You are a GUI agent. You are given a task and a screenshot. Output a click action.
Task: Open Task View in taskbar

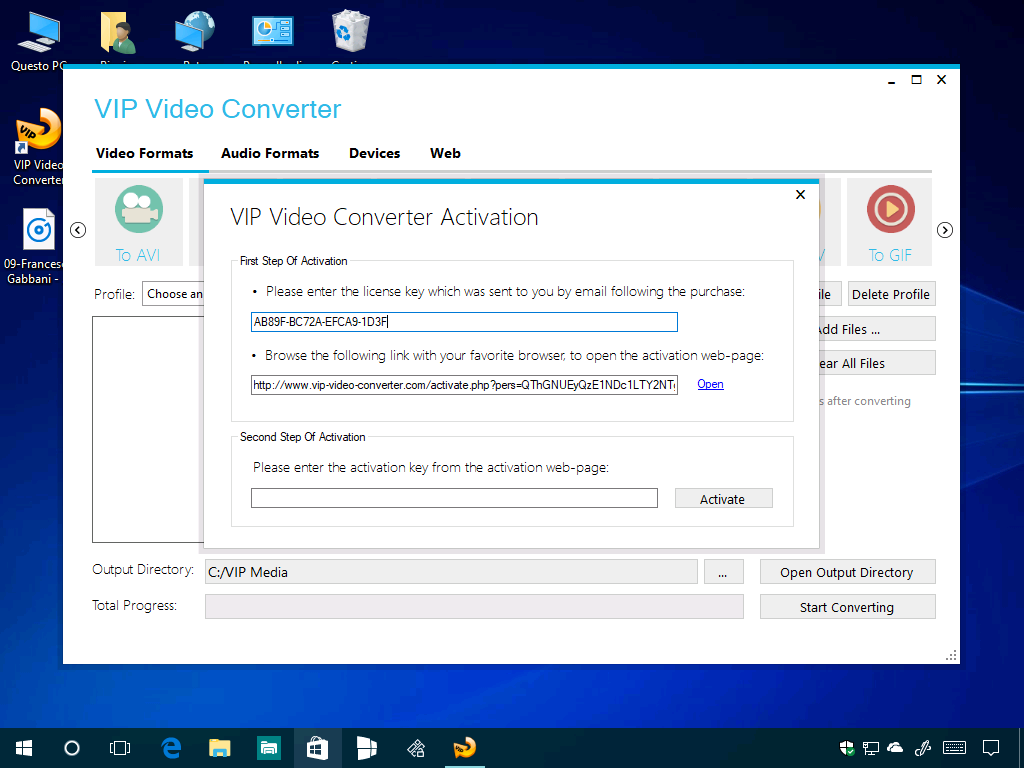pos(120,748)
